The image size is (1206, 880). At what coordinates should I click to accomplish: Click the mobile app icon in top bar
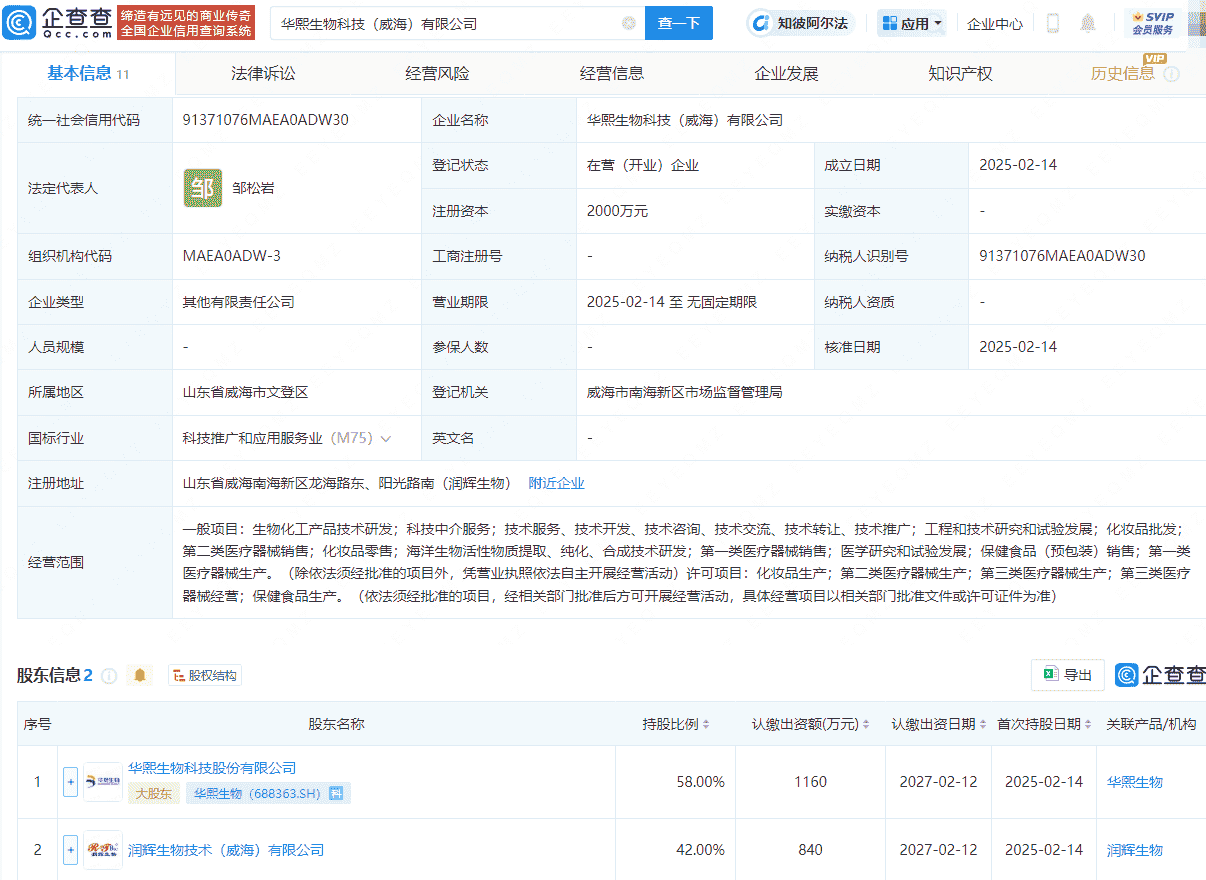point(1051,22)
